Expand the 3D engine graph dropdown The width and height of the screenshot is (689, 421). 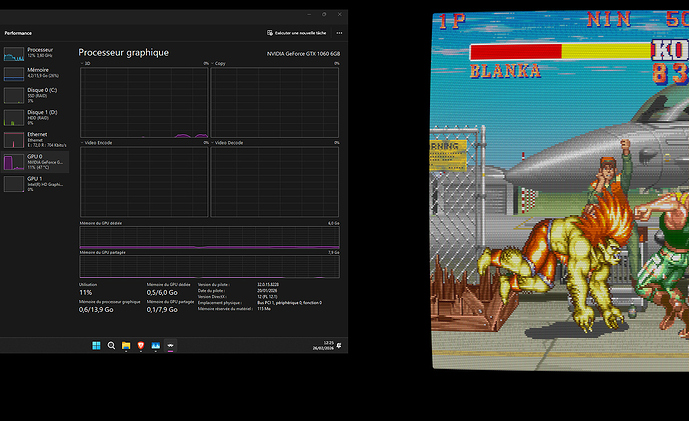[x=84, y=63]
